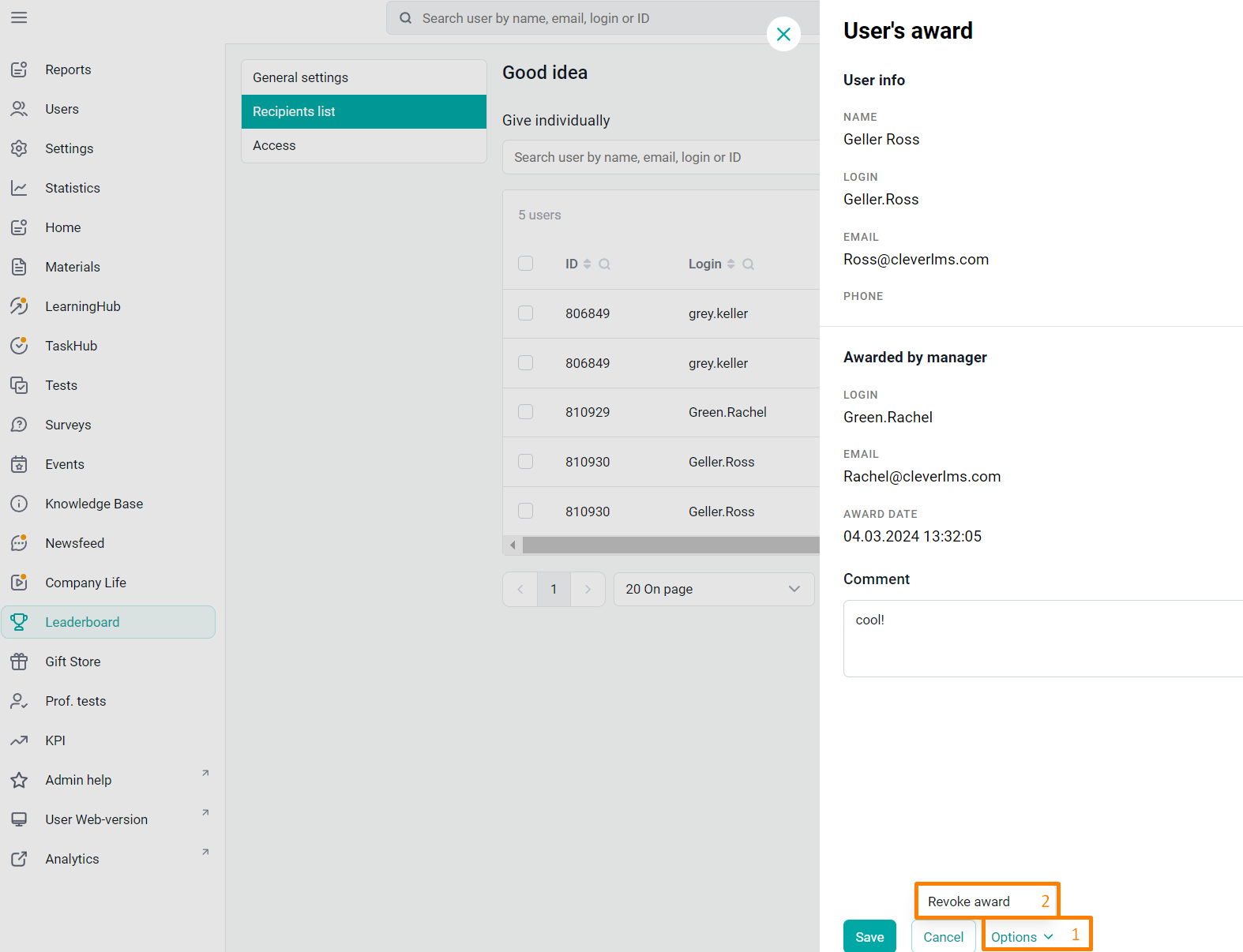Click the Settings gear icon
Screen dimensions: 1243x952
19,148
